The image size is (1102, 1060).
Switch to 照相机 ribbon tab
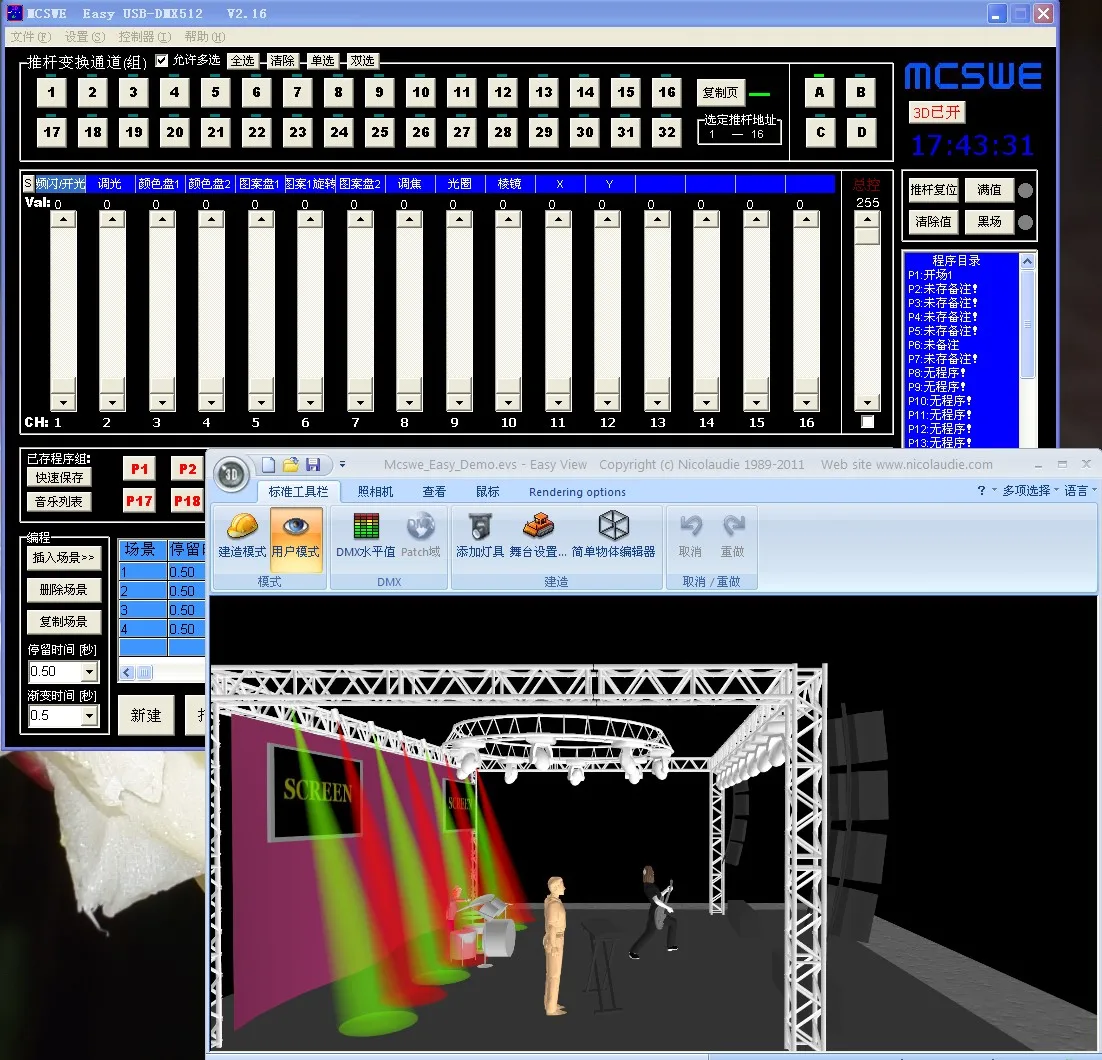tap(375, 492)
